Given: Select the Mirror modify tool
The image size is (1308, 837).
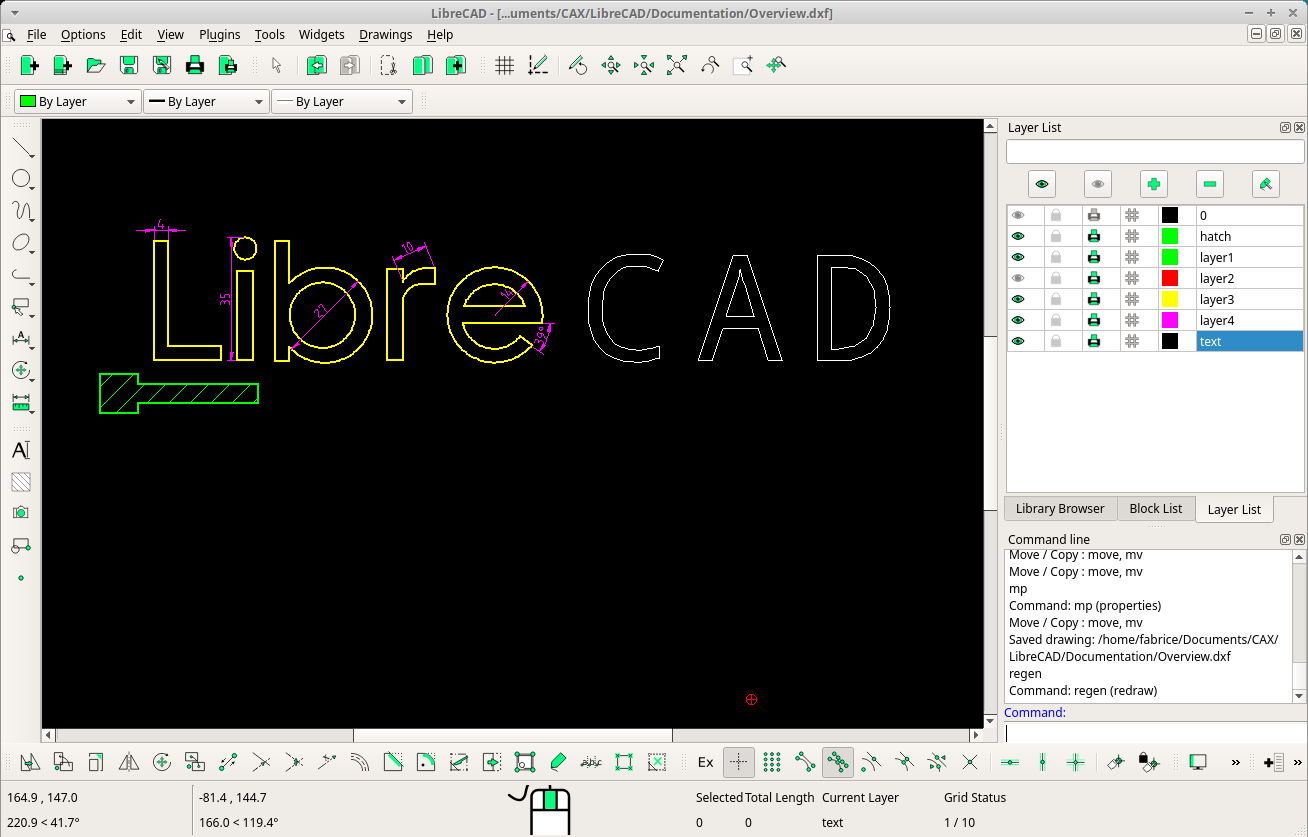Looking at the screenshot, I should (x=128, y=762).
